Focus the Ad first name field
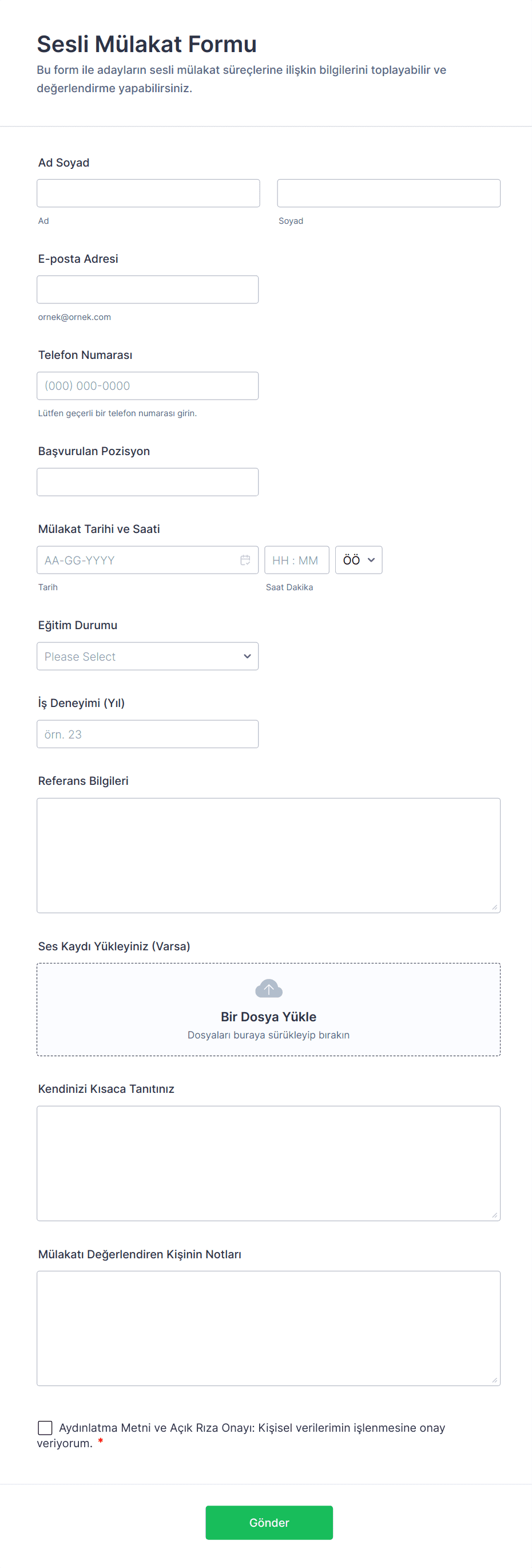This screenshot has width=532, height=1568. pos(148,193)
